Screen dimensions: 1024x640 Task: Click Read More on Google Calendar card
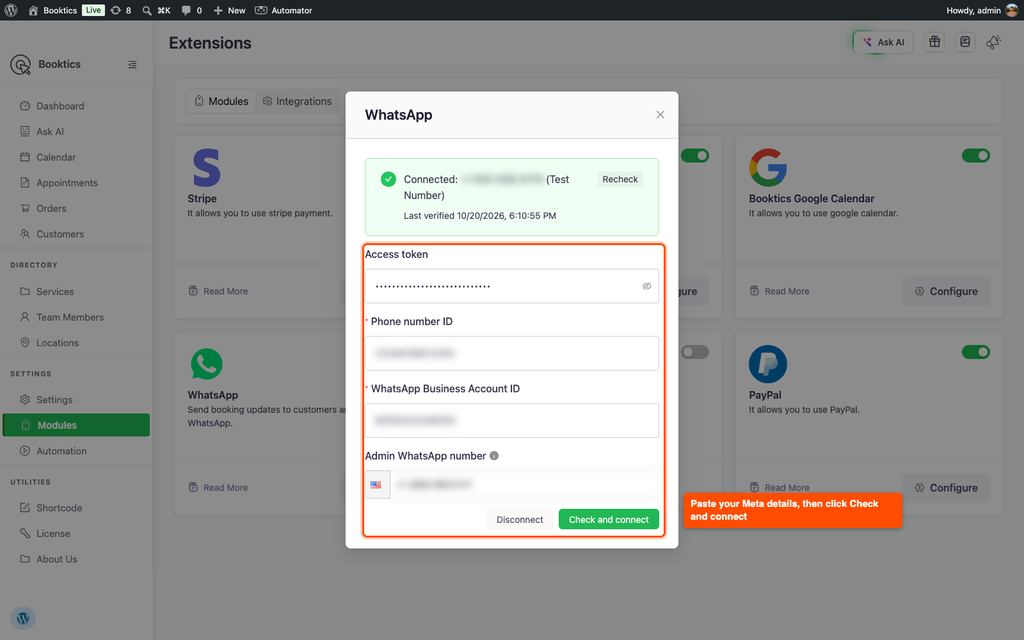tap(780, 291)
